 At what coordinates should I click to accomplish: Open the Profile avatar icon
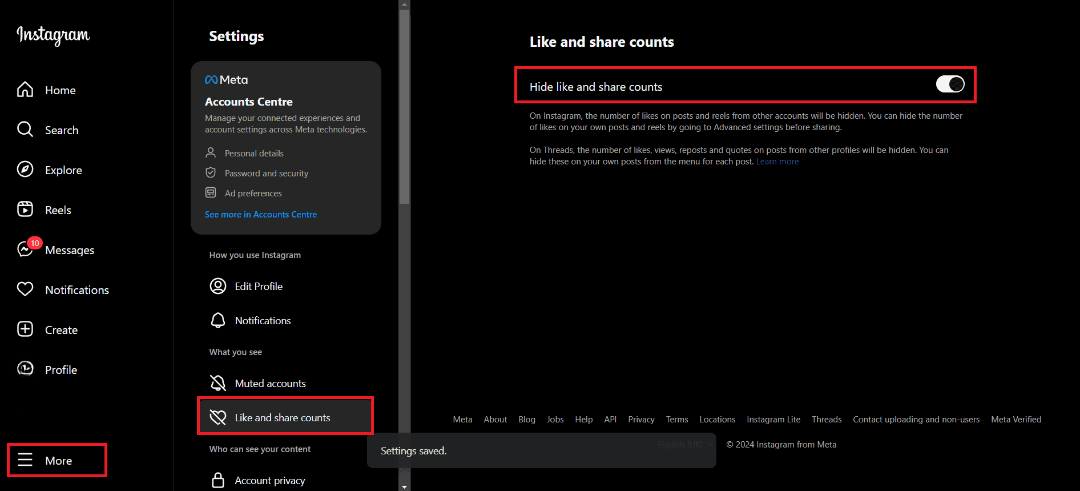pyautogui.click(x=25, y=370)
